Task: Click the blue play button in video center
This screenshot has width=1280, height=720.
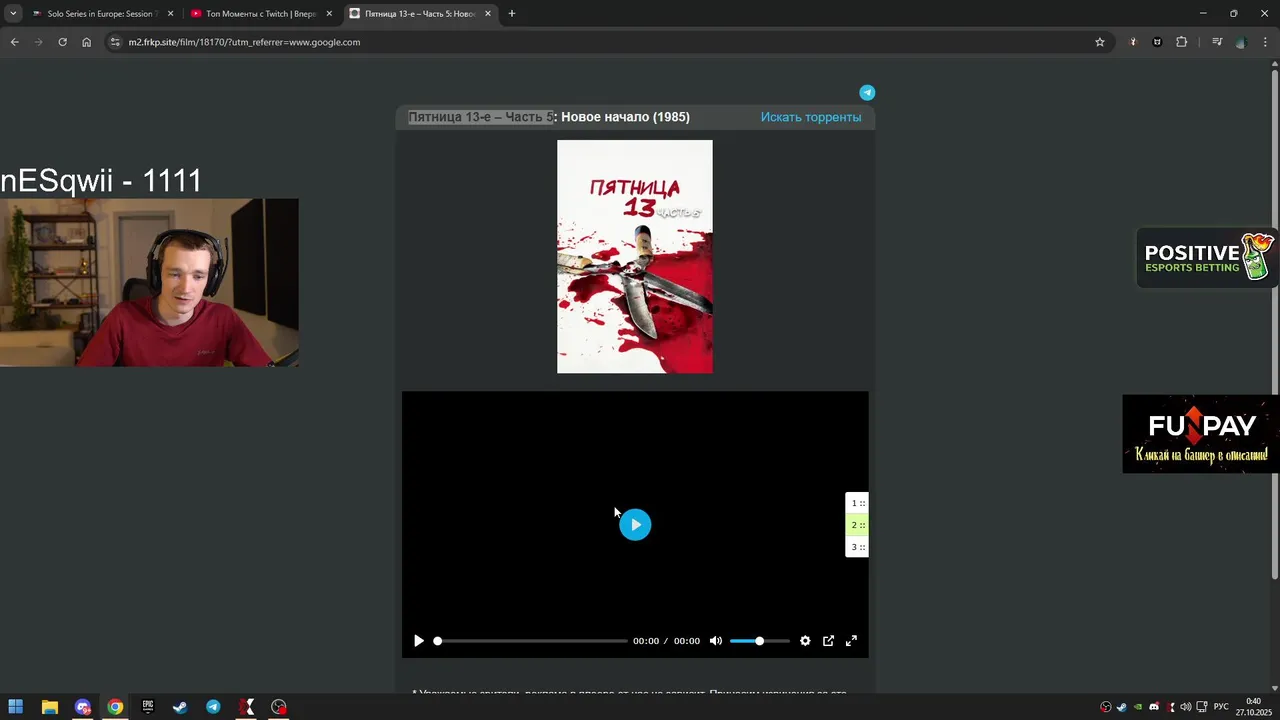Action: coord(635,525)
